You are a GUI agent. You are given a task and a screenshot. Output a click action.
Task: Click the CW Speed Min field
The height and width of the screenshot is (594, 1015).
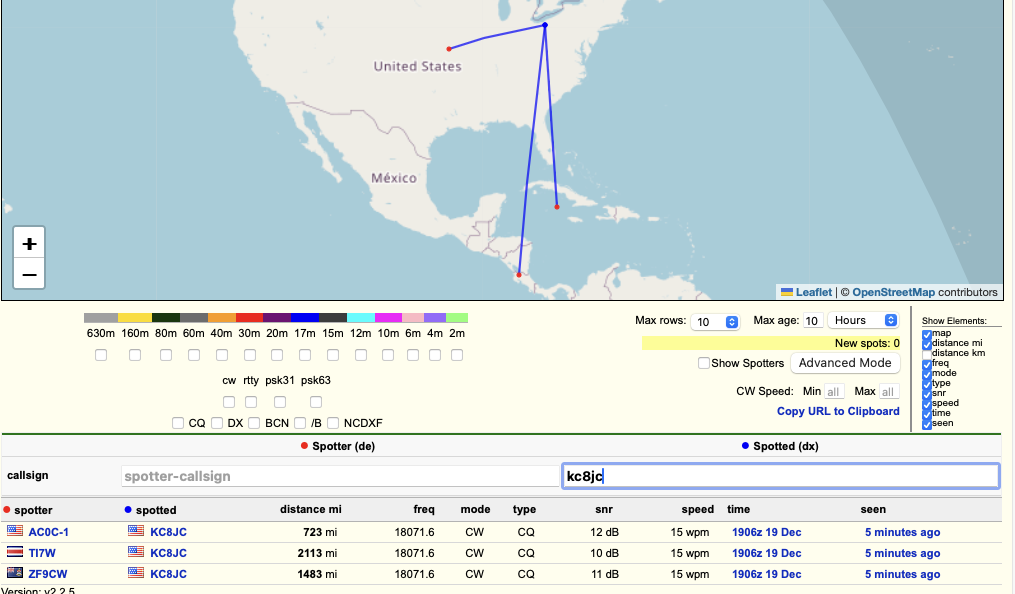point(834,391)
